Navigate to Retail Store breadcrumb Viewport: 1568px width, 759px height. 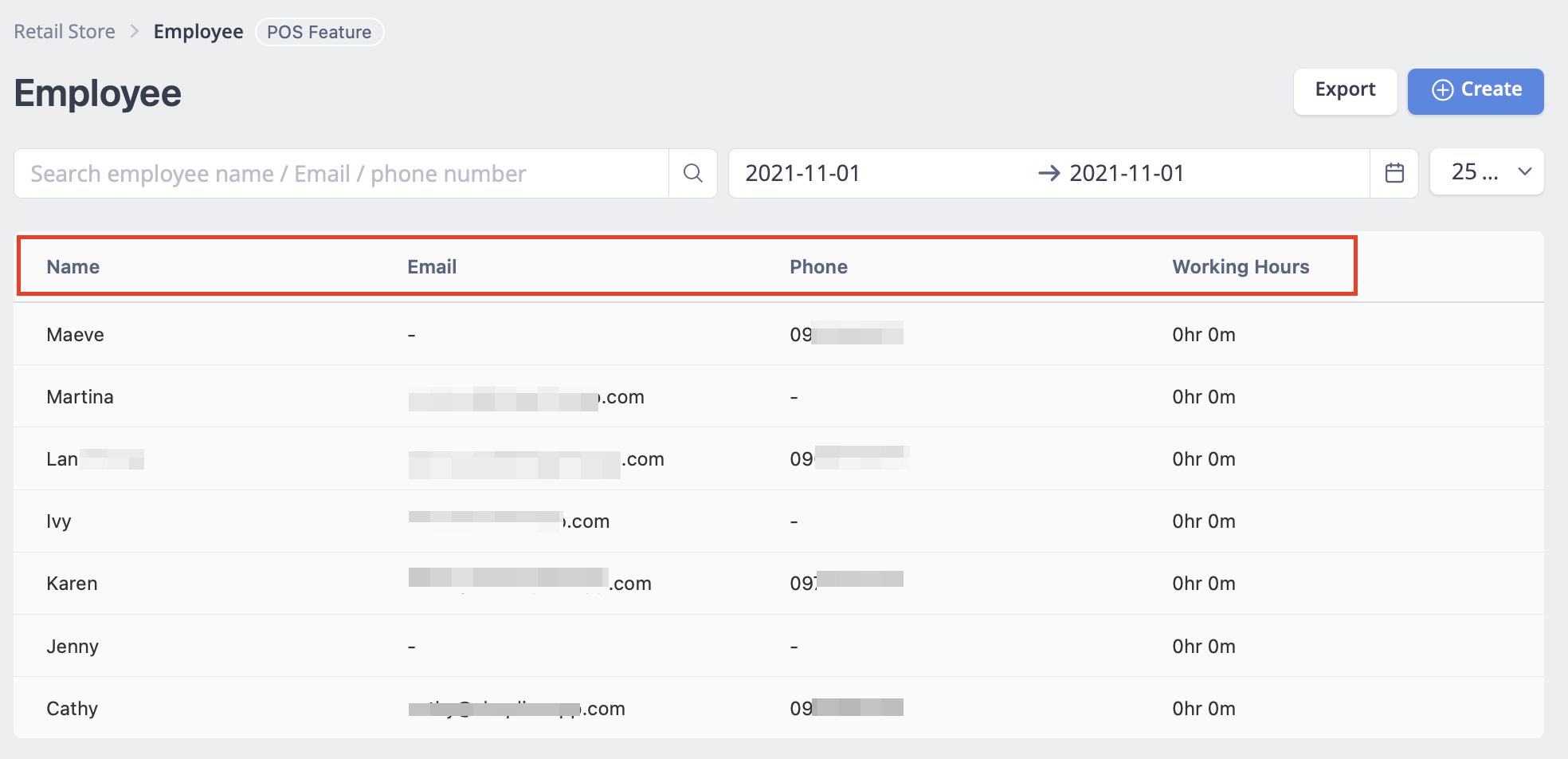(64, 31)
